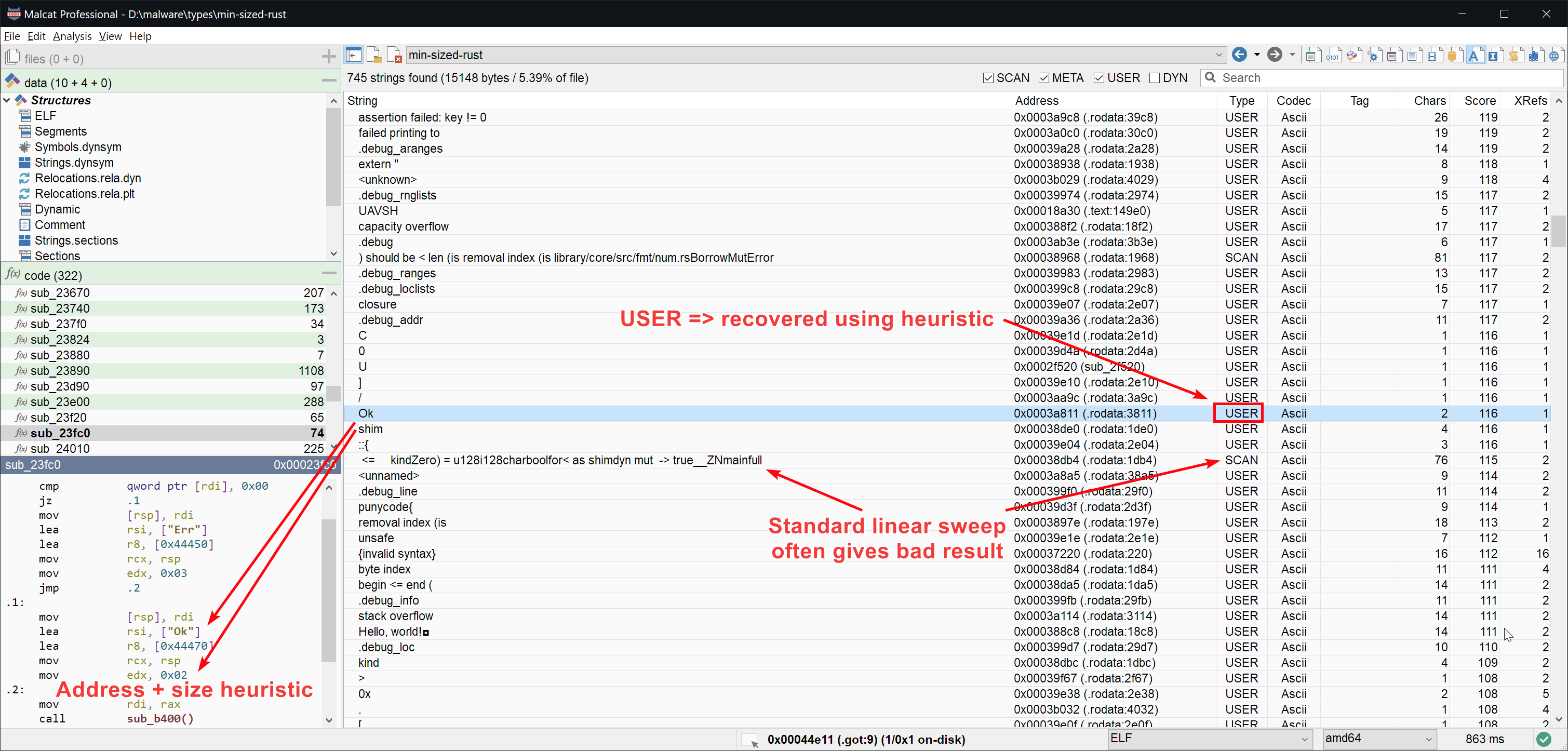
Task: Sort by the Type column header
Action: [x=1241, y=100]
